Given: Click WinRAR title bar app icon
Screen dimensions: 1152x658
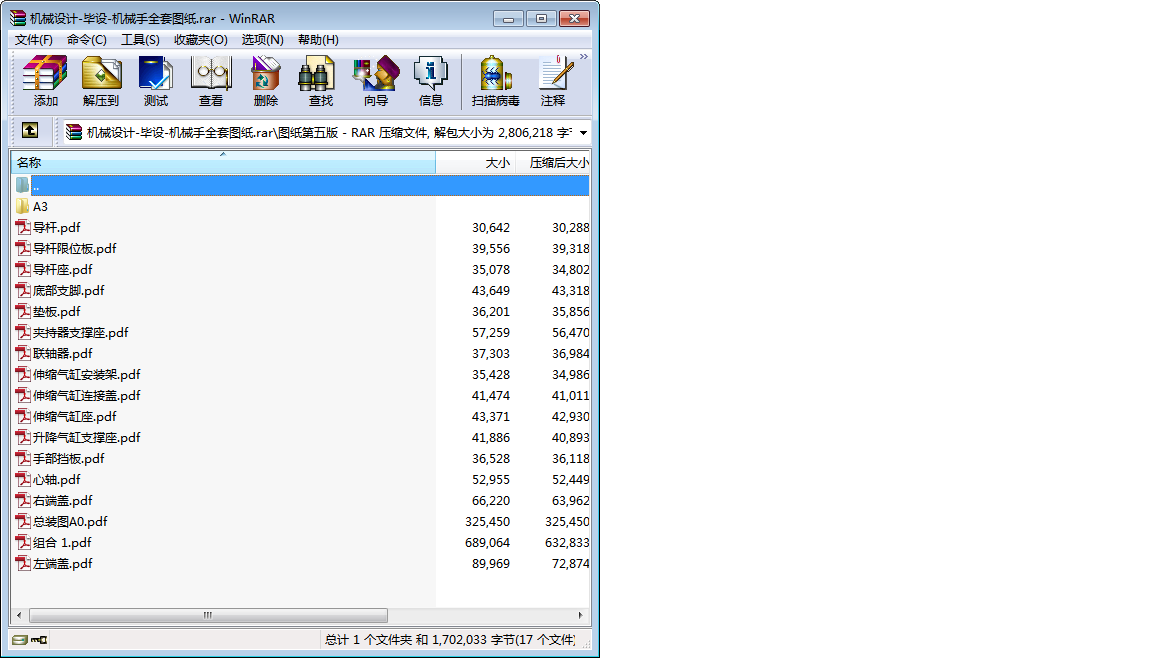Looking at the screenshot, I should 18,18.
